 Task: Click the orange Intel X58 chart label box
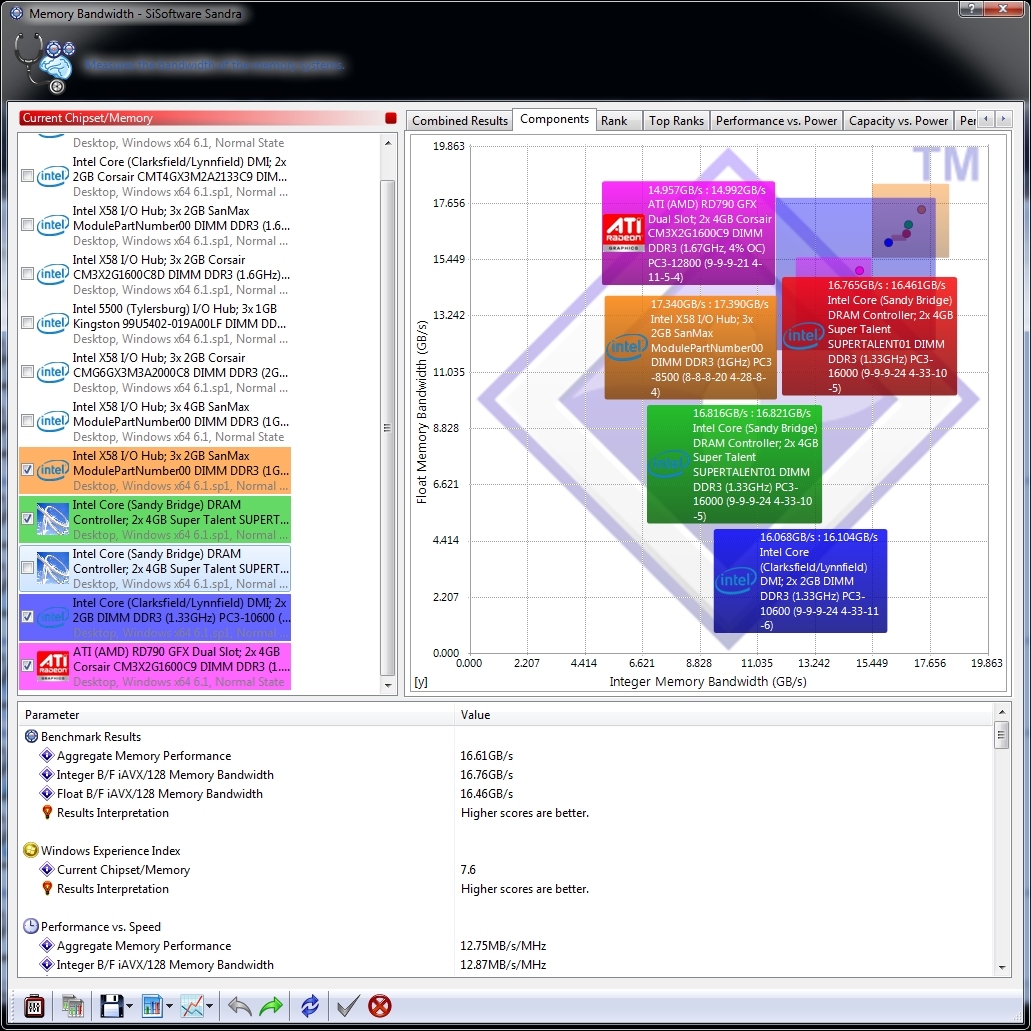pos(690,348)
